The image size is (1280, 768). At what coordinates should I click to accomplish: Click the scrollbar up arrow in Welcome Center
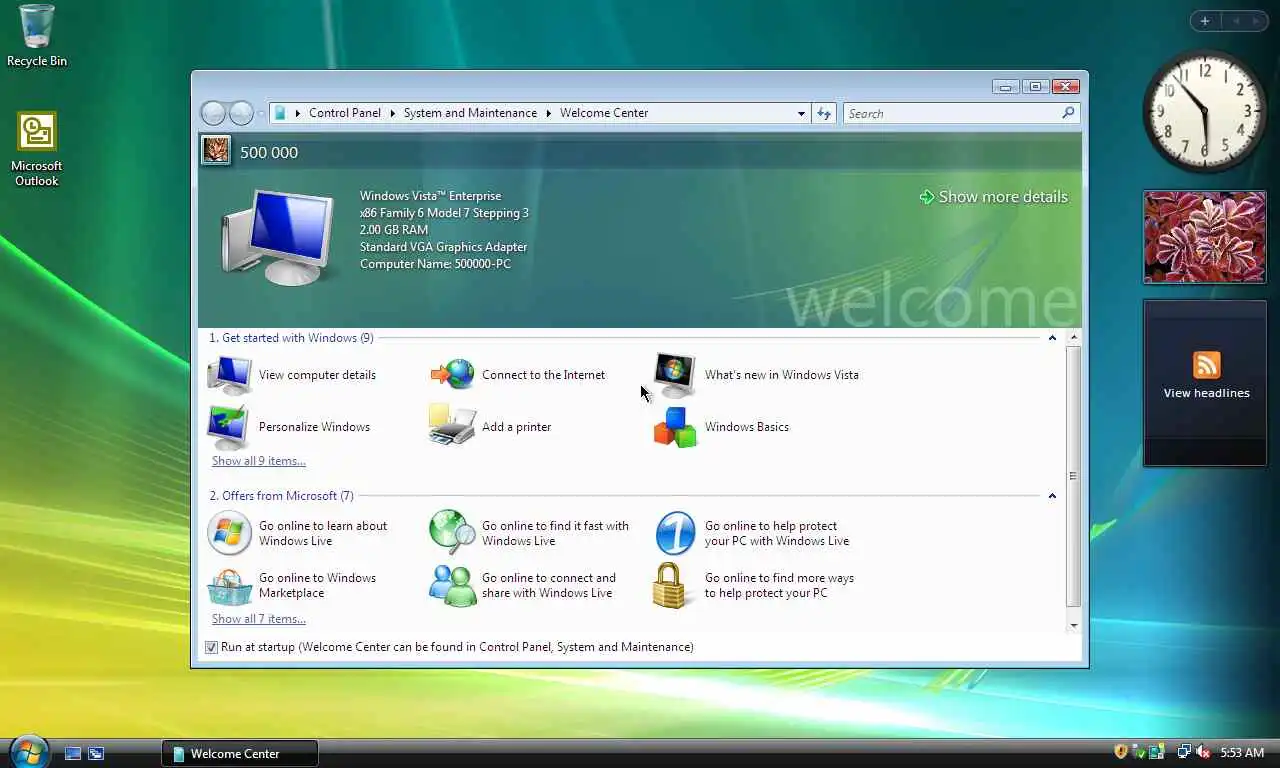point(1074,337)
